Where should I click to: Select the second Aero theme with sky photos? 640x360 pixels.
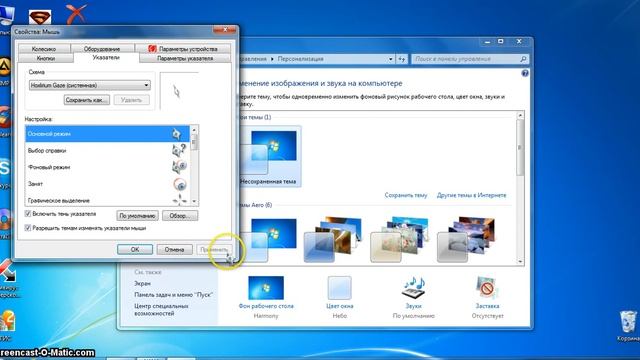pyautogui.click(x=333, y=240)
